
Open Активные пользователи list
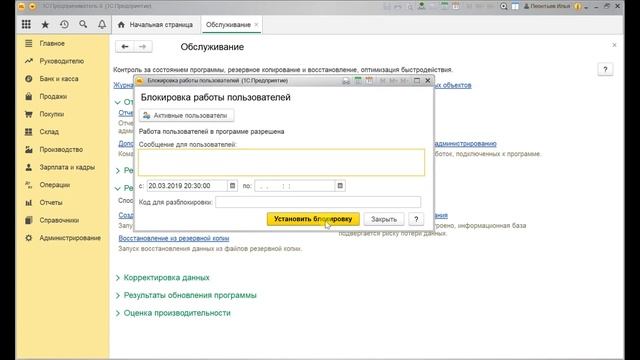pos(187,116)
